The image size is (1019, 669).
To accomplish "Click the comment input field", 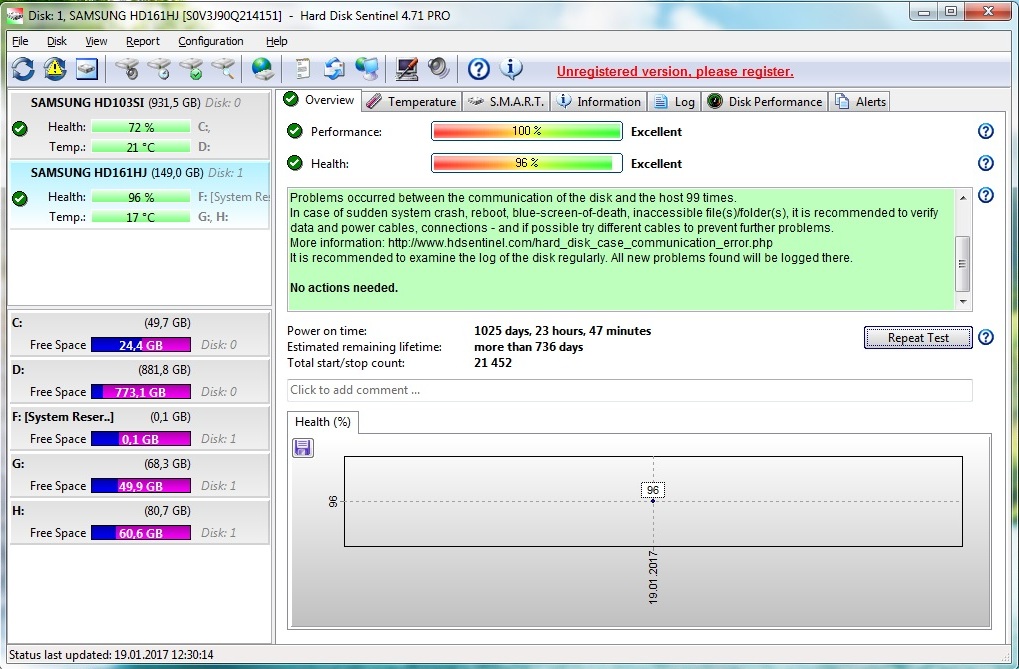I will pos(629,390).
